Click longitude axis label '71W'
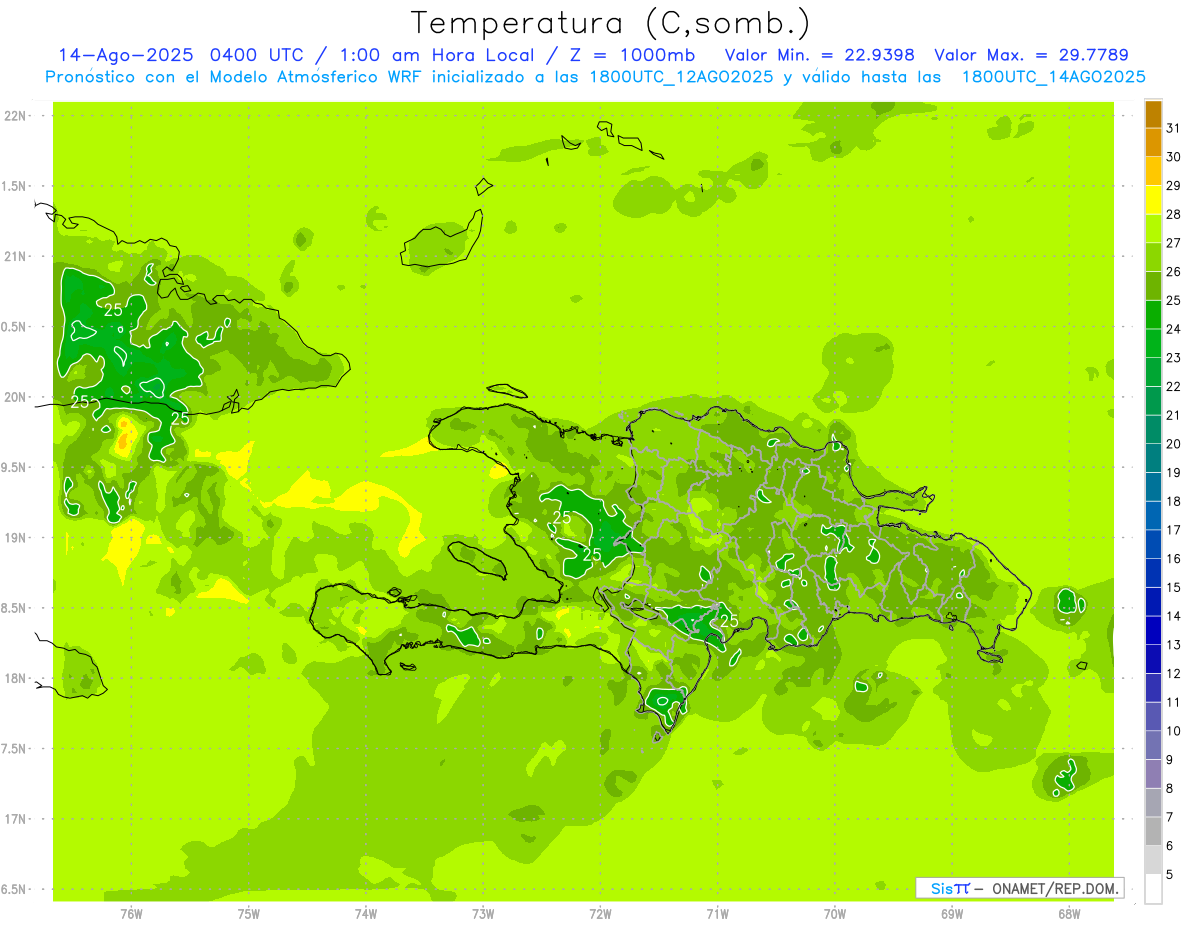Image resolution: width=1200 pixels, height=927 pixels. pos(717,914)
